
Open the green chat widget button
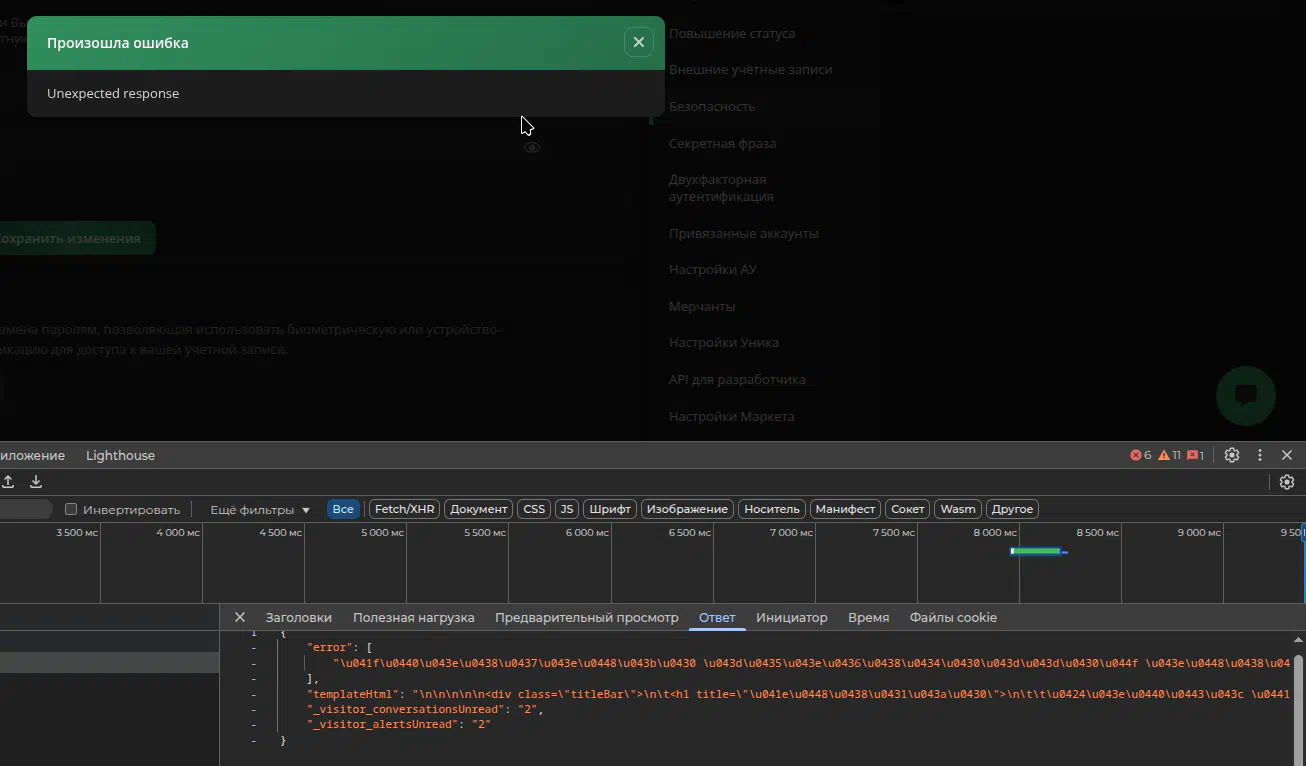(x=1245, y=395)
